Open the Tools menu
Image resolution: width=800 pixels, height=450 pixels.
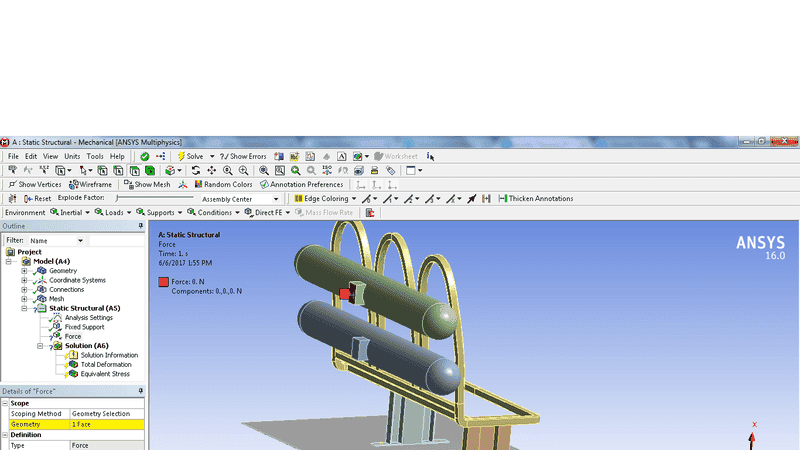coord(95,156)
